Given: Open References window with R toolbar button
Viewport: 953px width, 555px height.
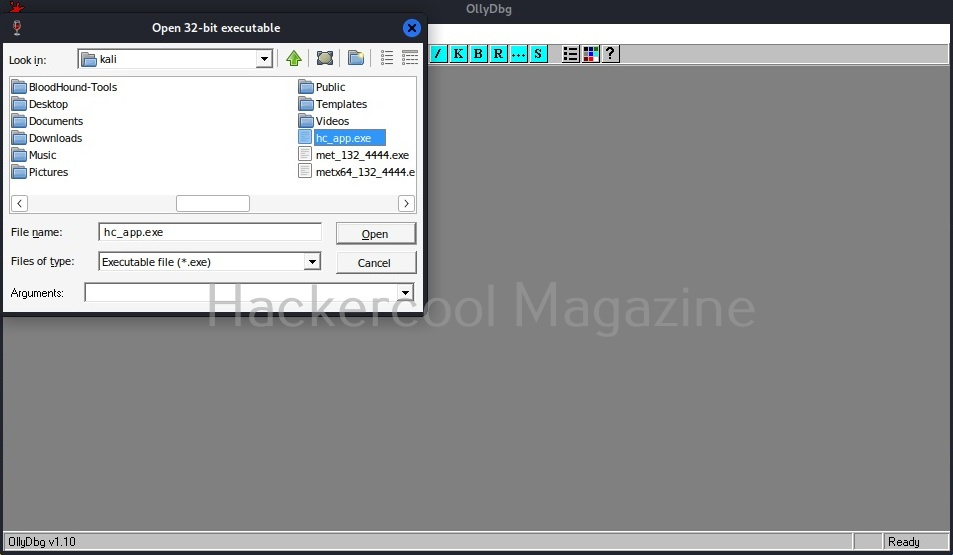Looking at the screenshot, I should (x=498, y=54).
